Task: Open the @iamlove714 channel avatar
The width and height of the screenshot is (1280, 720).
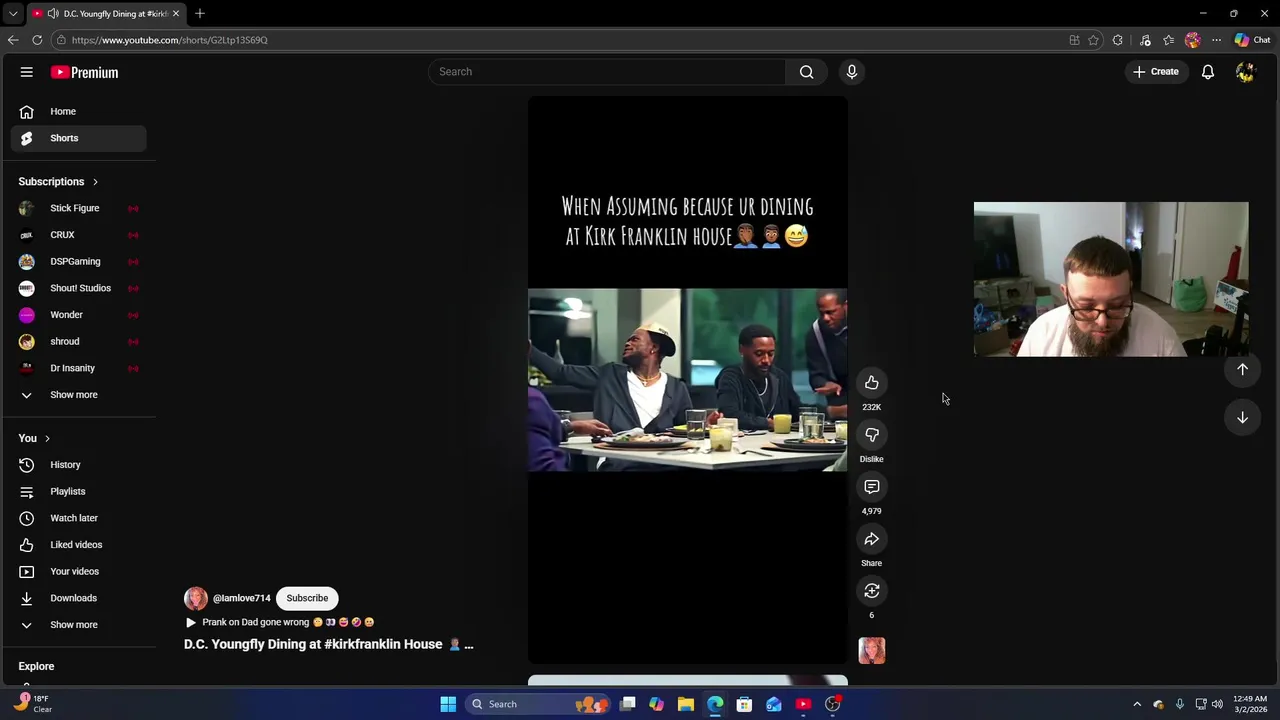Action: 196,598
